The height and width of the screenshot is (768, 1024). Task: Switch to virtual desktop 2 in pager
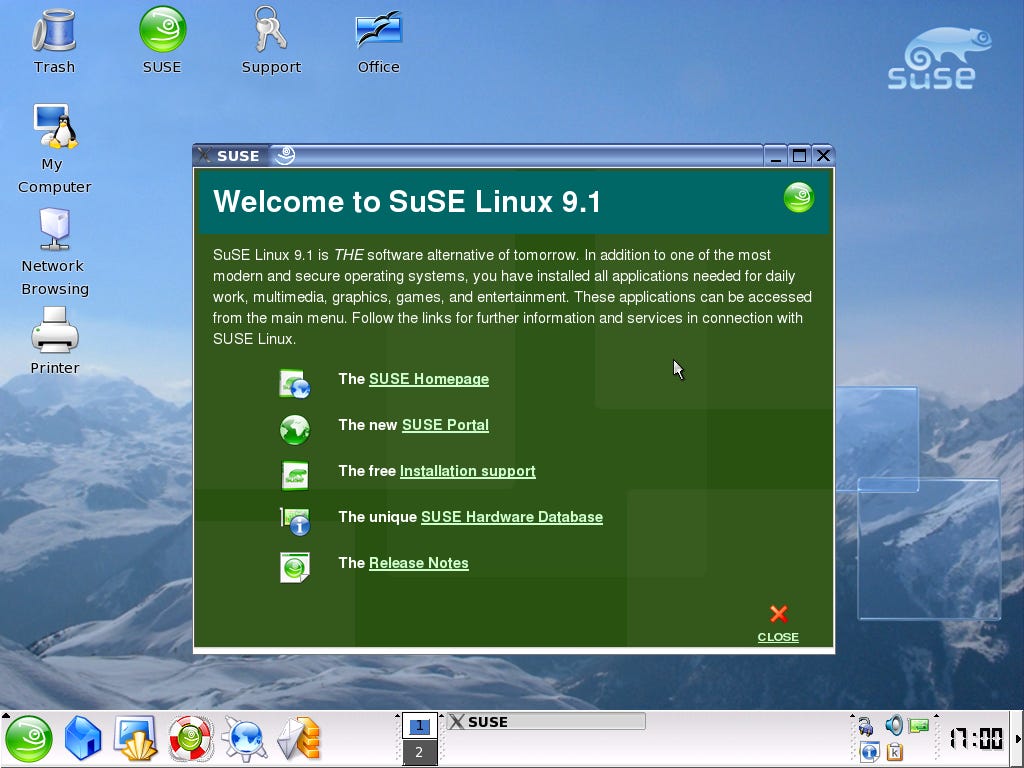pyautogui.click(x=419, y=752)
